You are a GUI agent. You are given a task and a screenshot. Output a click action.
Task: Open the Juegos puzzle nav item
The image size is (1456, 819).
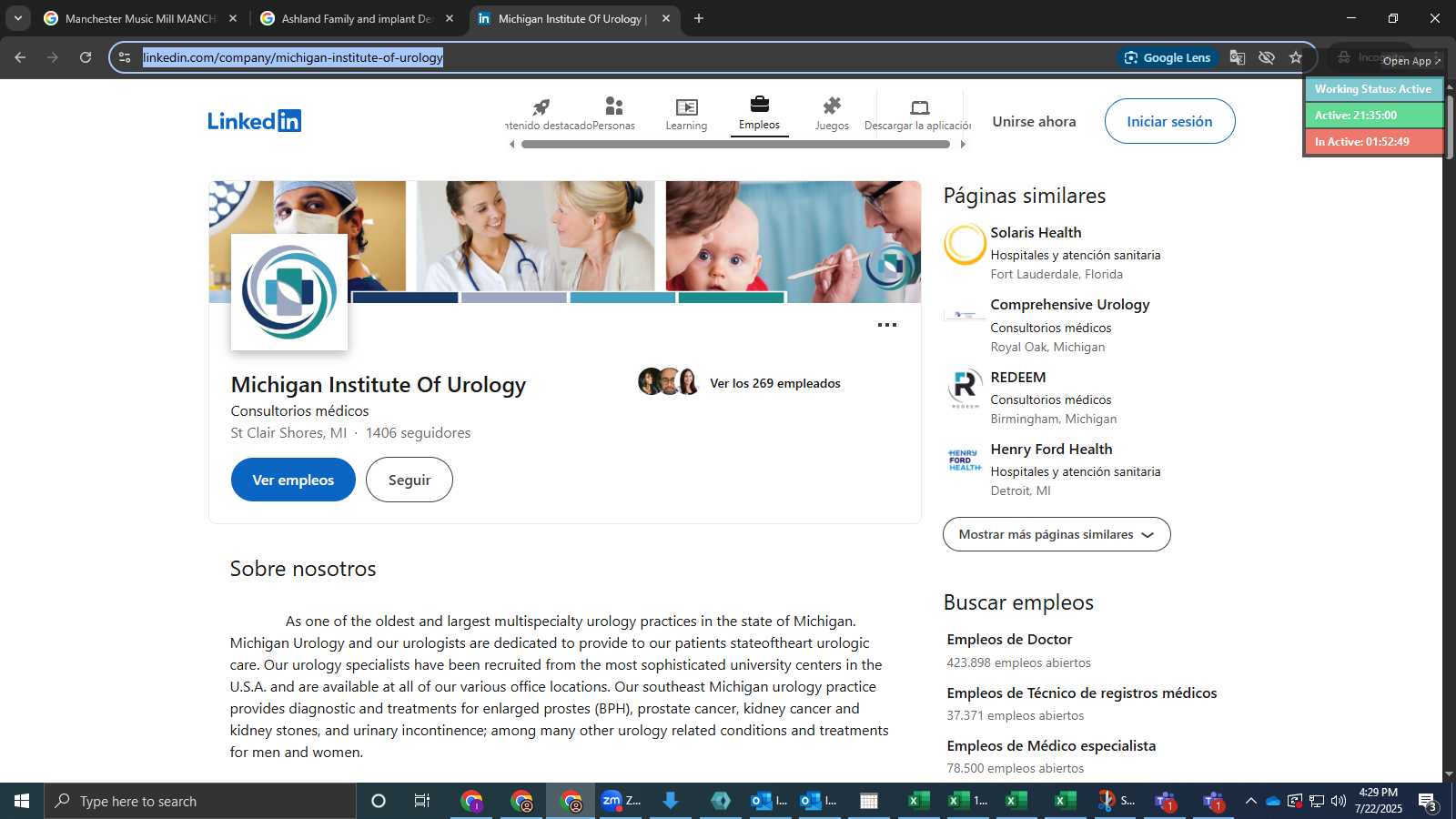tap(832, 115)
